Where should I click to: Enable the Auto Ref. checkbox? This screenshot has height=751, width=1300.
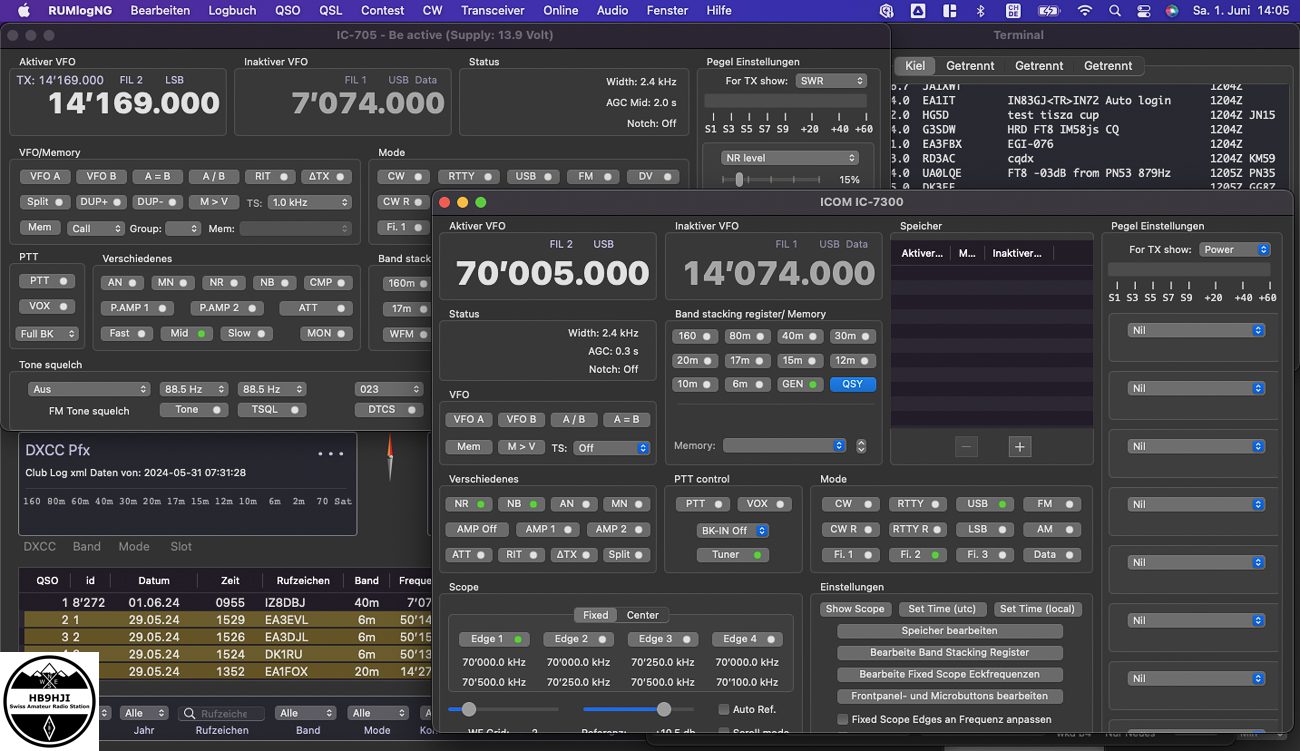tap(724, 710)
